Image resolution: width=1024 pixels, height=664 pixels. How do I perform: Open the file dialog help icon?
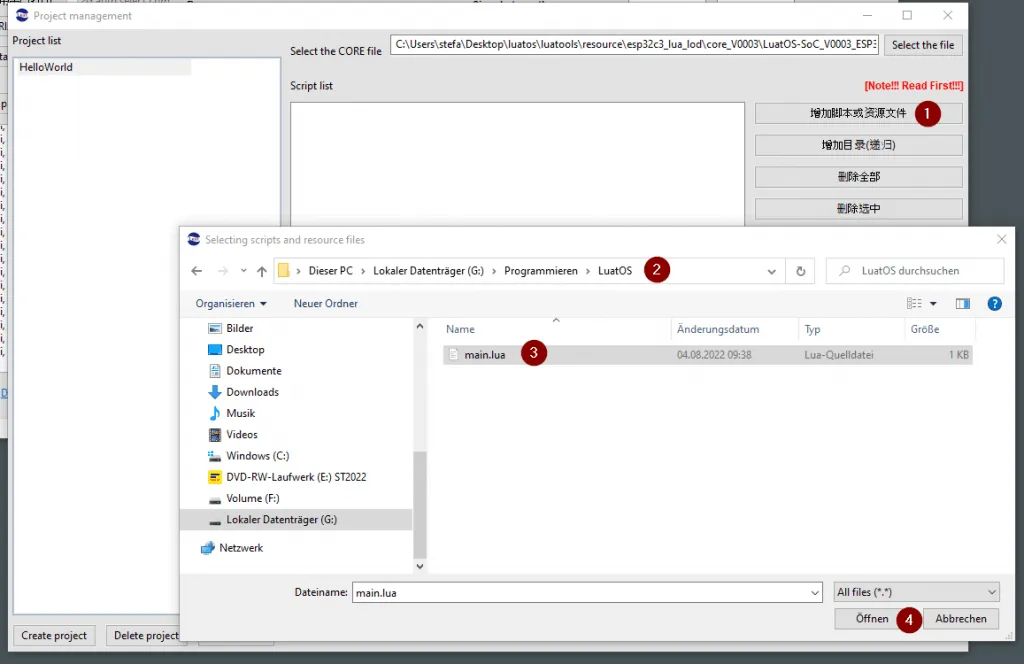click(994, 303)
